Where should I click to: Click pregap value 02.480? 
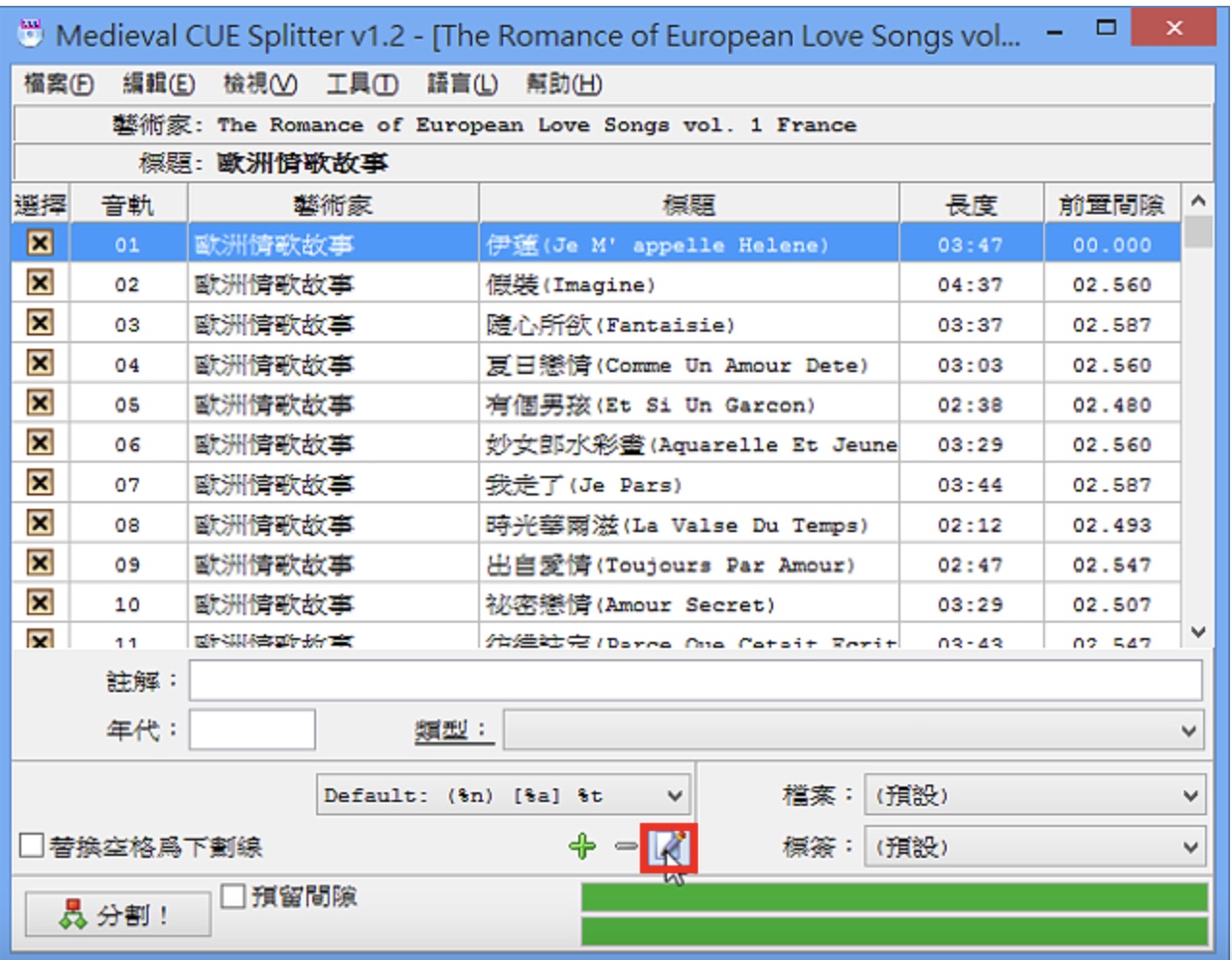click(1112, 405)
